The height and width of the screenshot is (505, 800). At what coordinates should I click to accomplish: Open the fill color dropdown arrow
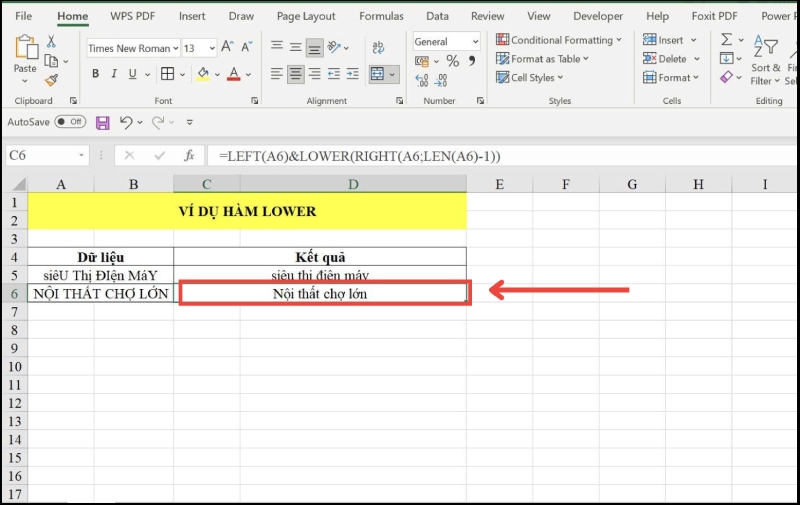pos(217,75)
